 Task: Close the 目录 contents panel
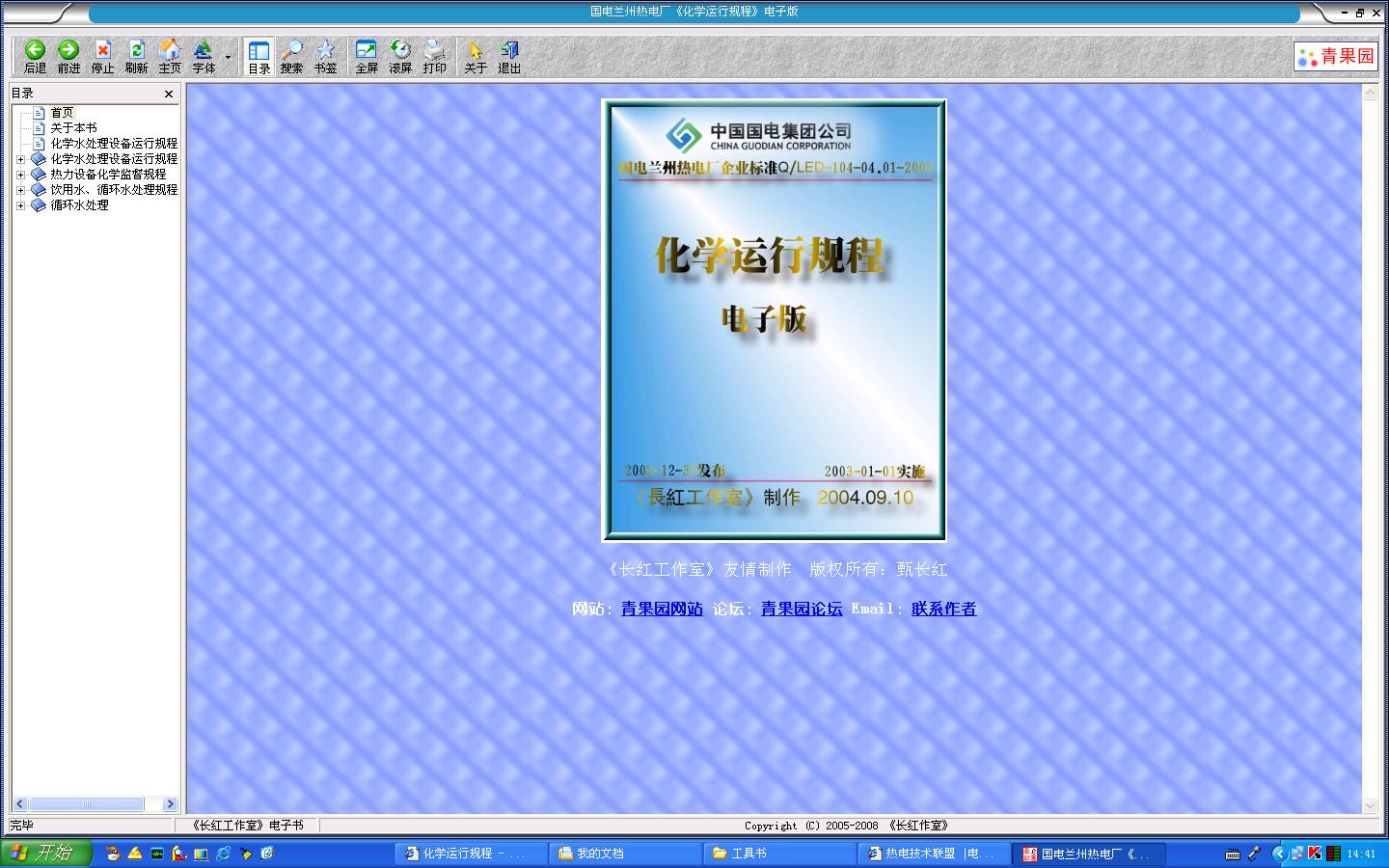[x=169, y=94]
